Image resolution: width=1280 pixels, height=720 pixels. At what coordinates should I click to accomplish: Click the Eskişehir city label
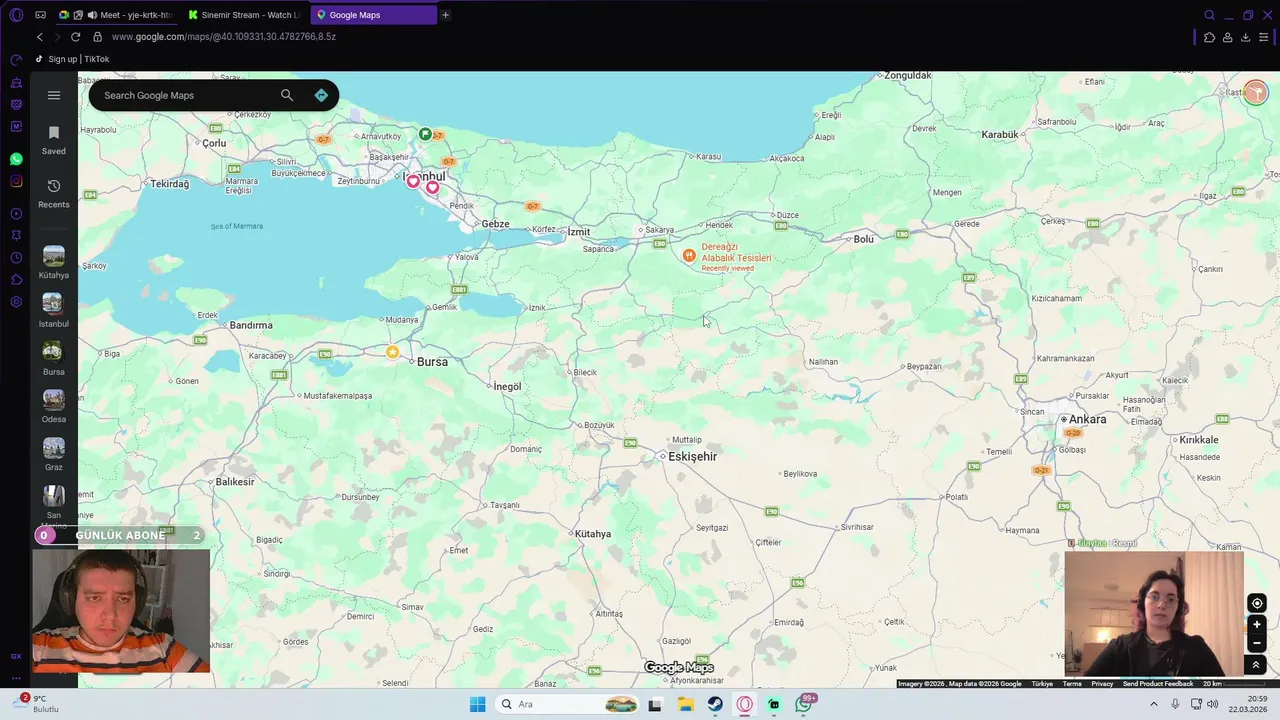click(x=693, y=456)
